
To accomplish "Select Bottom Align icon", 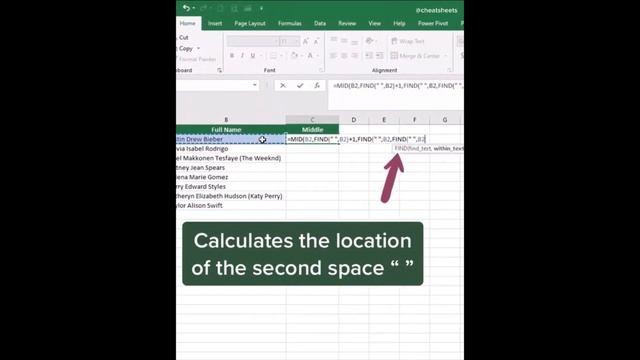I will [355, 41].
